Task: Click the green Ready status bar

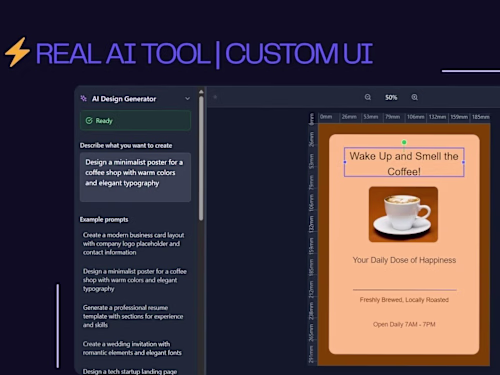Action: click(x=135, y=121)
